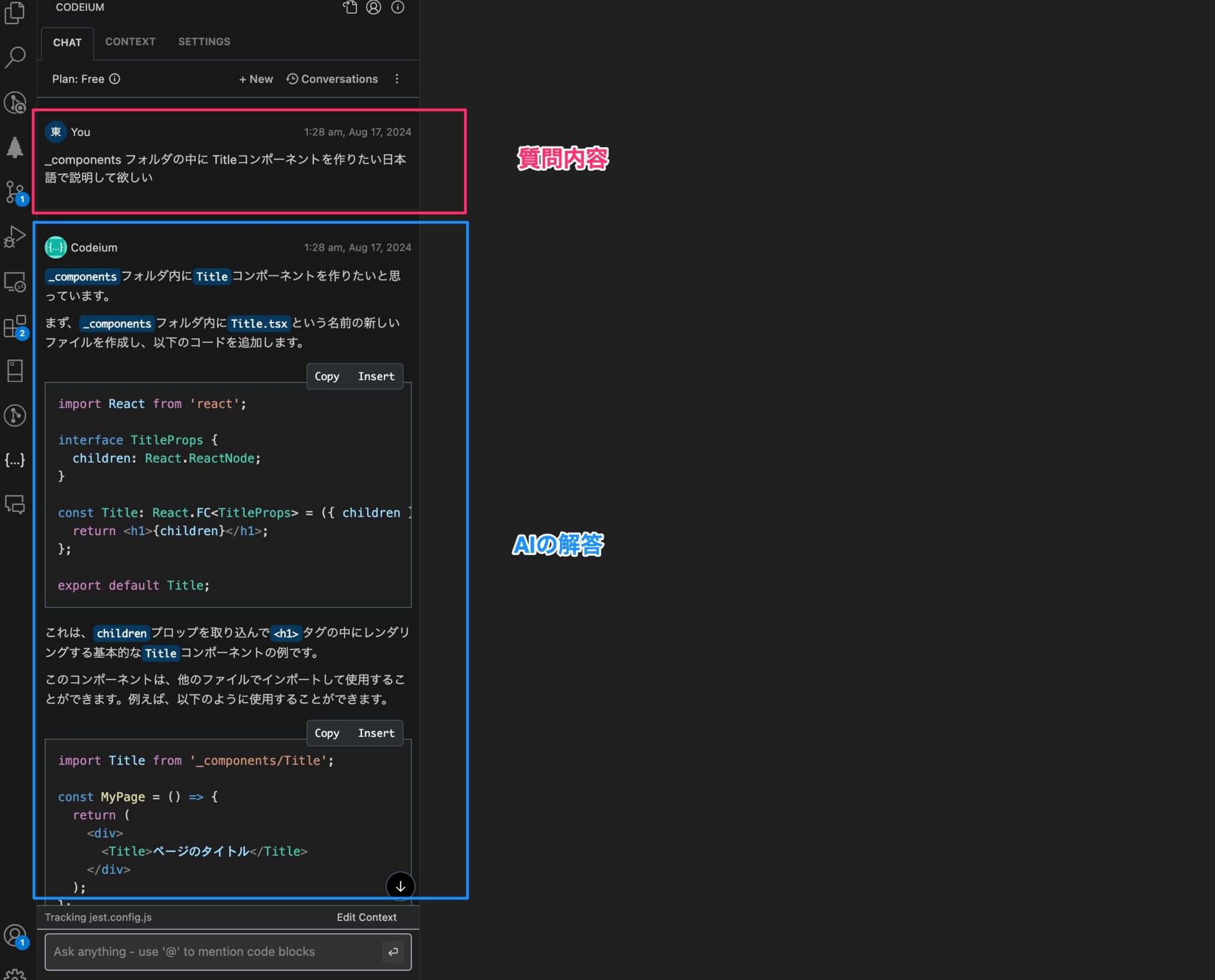Click the export conversation icon near CODEIUM title
This screenshot has width=1215, height=980.
[351, 8]
